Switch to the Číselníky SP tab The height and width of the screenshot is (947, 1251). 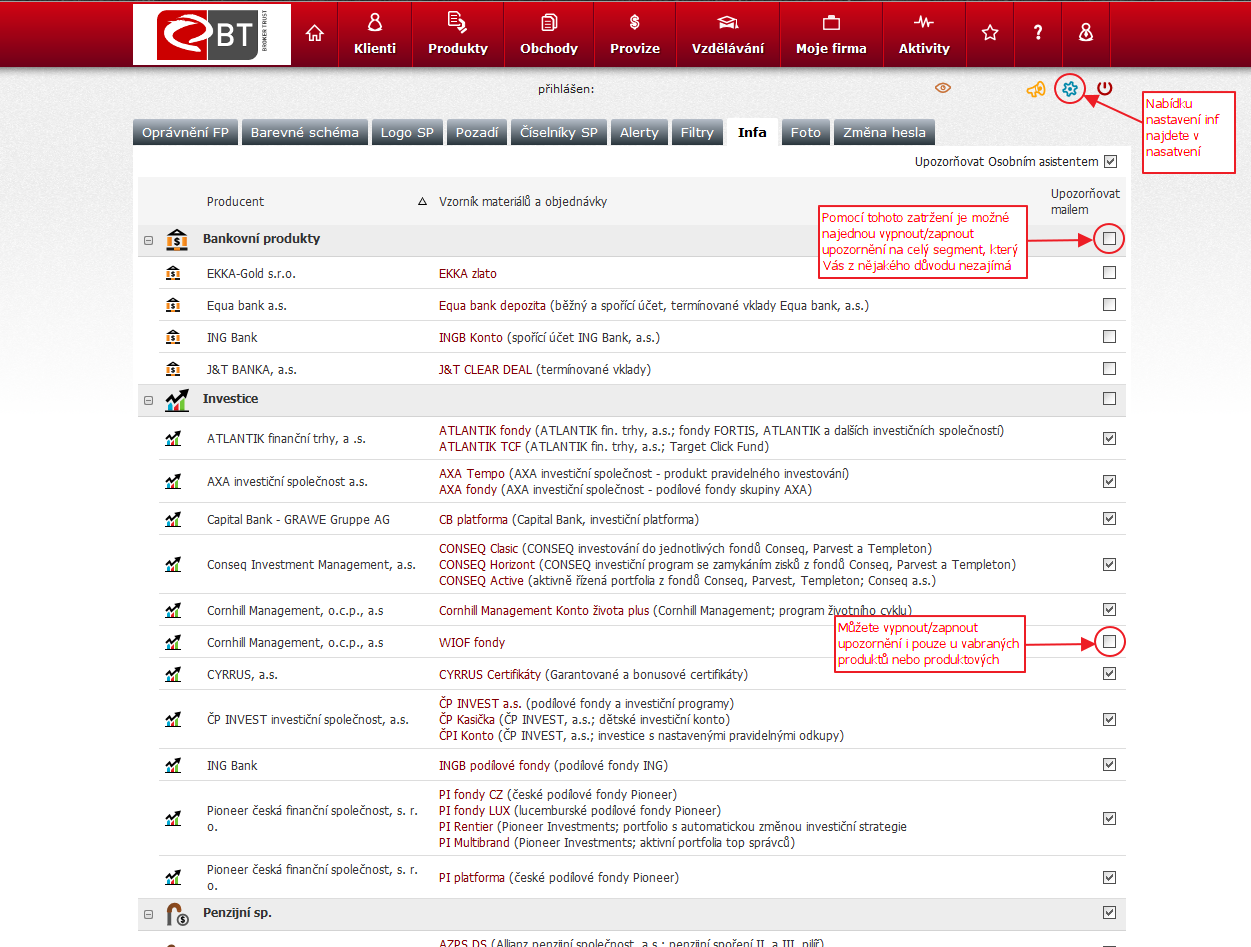pos(559,133)
